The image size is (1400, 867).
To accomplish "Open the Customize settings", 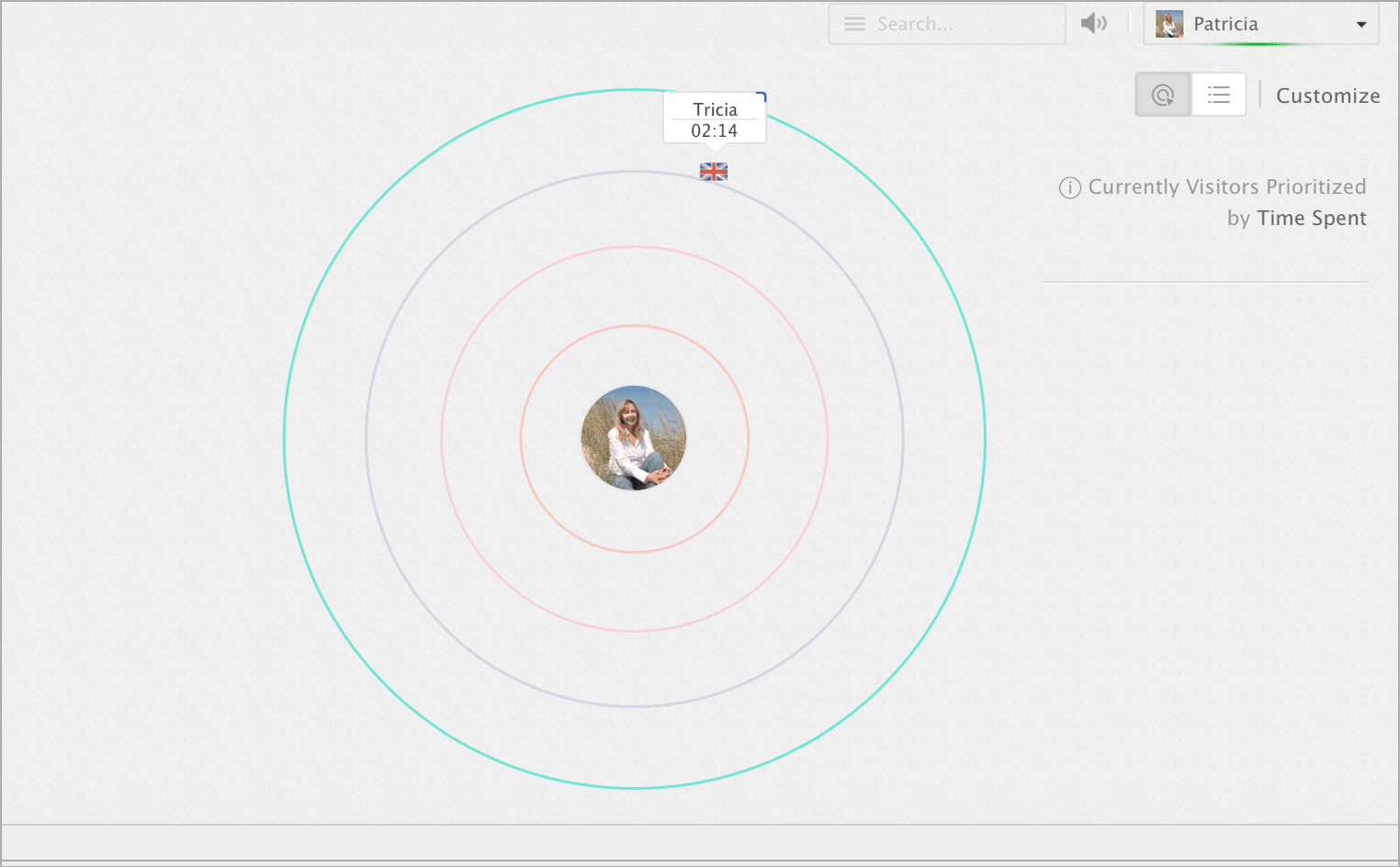I will [1327, 96].
